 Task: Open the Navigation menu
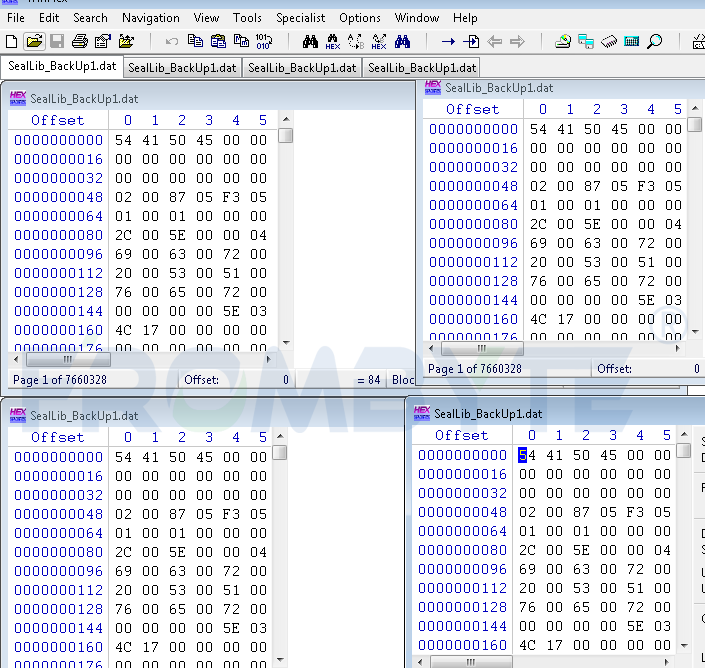tap(151, 18)
